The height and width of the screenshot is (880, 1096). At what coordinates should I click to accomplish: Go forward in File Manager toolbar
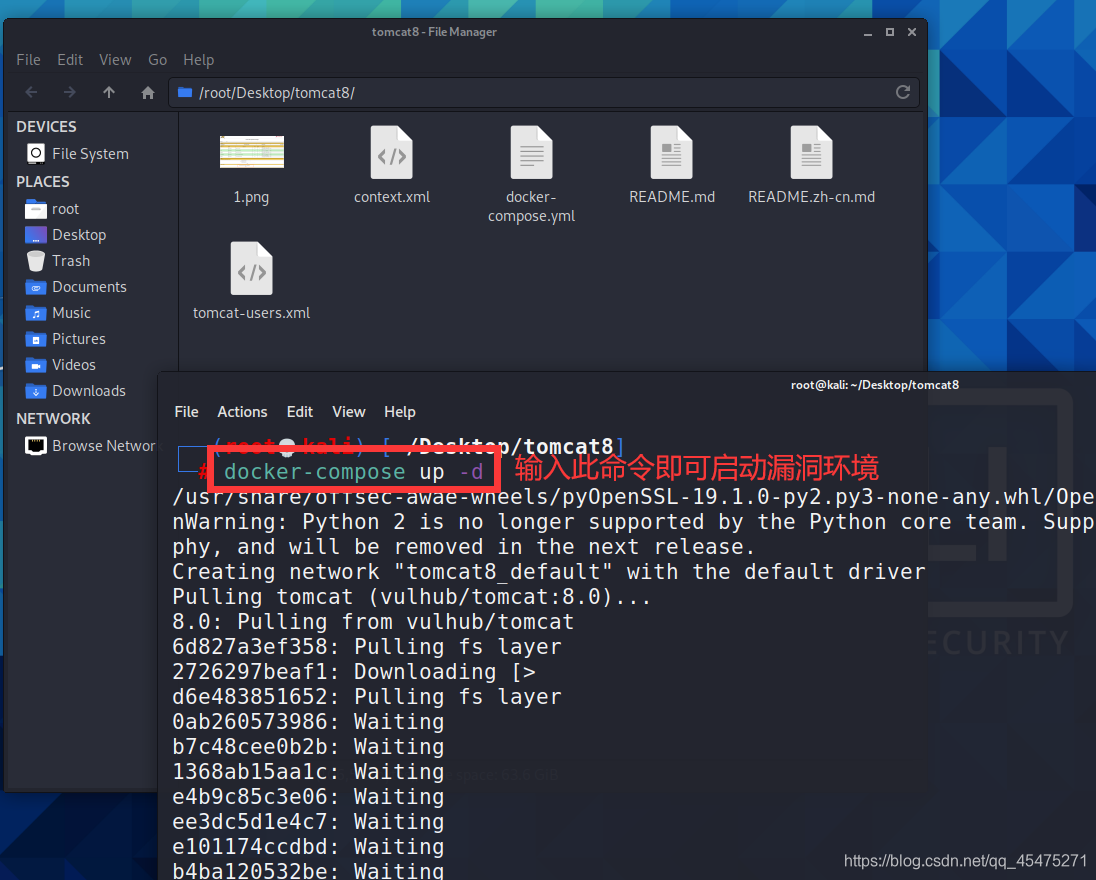70,92
